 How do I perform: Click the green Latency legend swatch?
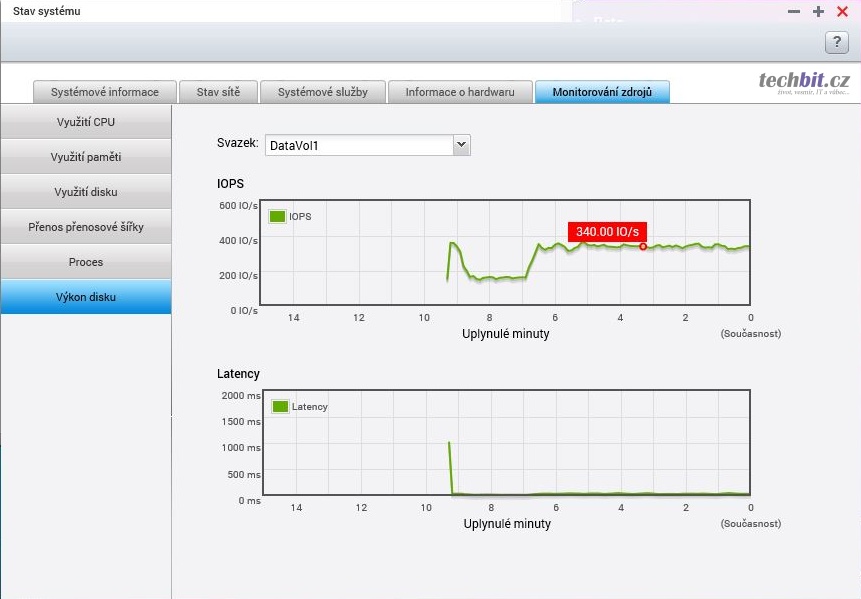point(280,407)
